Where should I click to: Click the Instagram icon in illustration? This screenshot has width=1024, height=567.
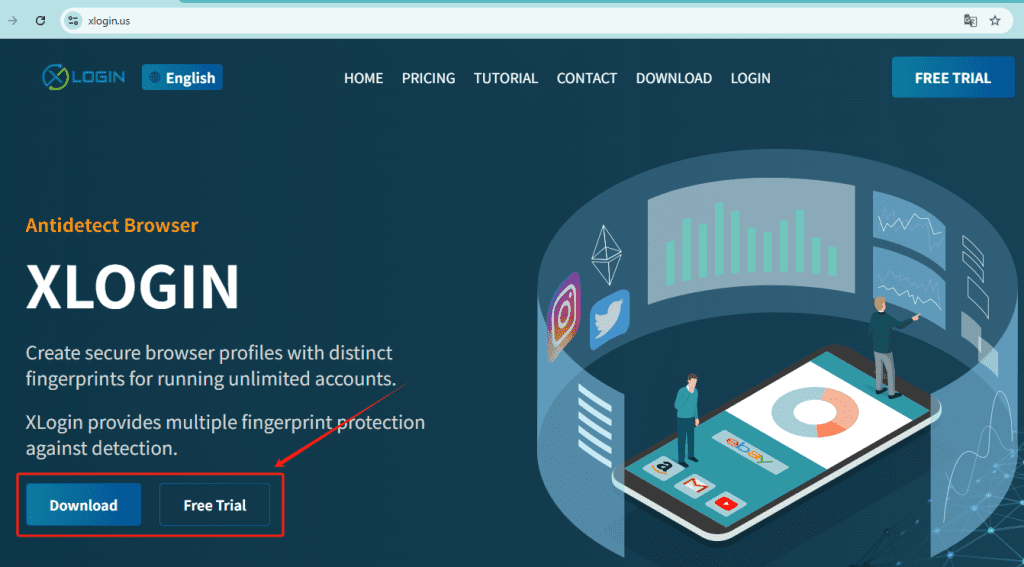pyautogui.click(x=564, y=317)
